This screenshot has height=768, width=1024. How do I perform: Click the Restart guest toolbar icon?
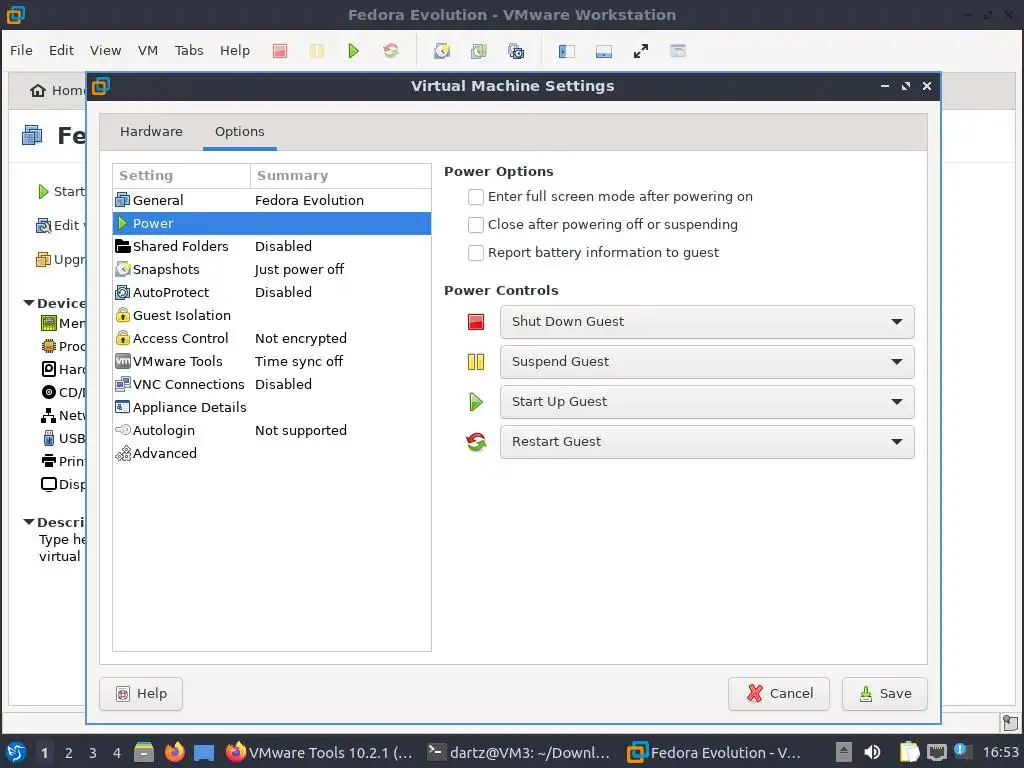coord(391,51)
